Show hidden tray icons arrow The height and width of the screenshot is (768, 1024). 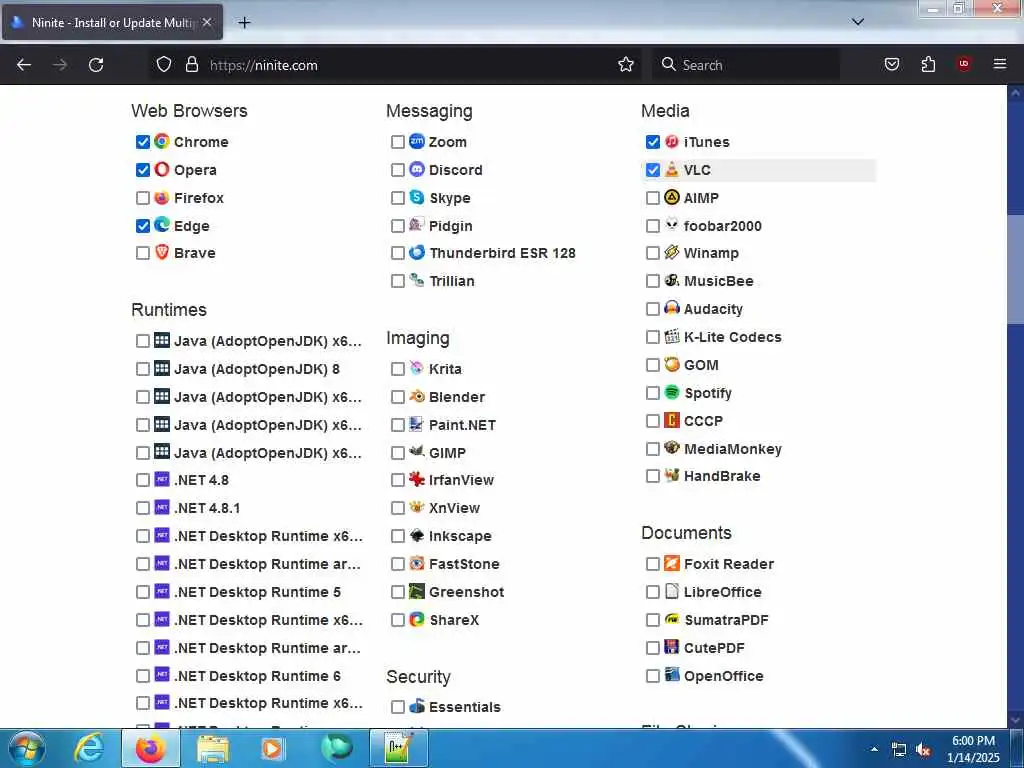tap(874, 749)
